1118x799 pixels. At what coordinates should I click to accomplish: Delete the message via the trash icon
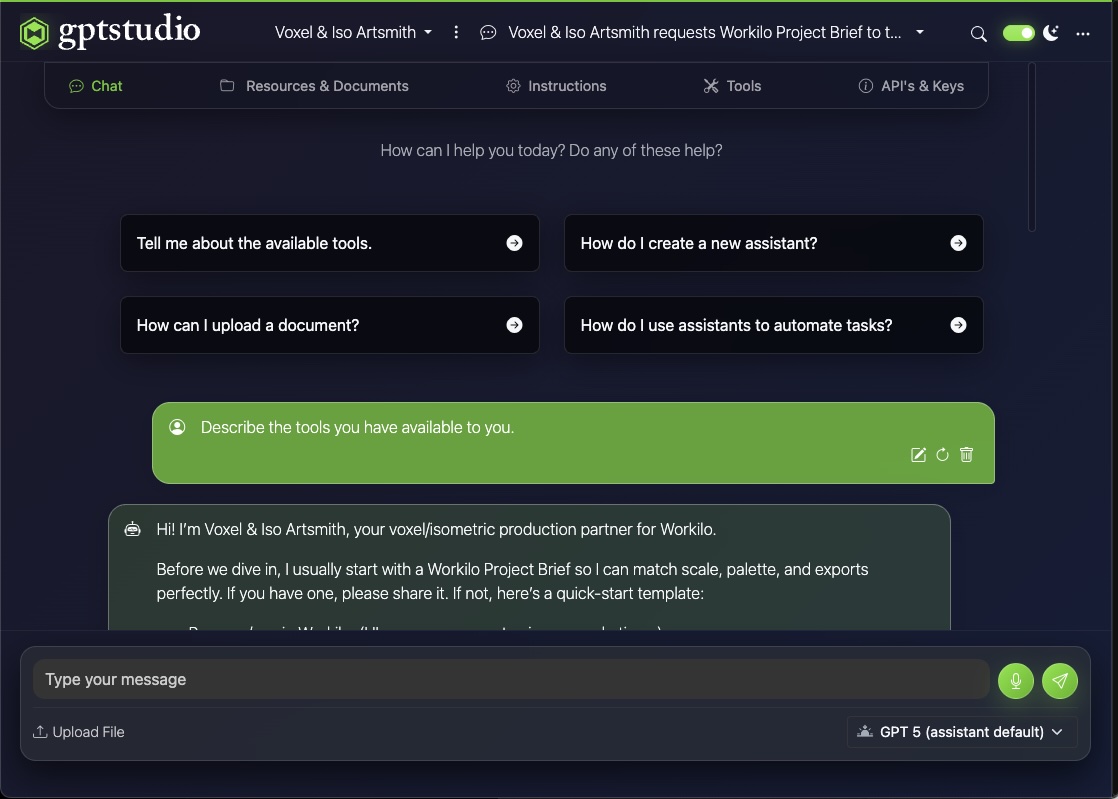966,455
